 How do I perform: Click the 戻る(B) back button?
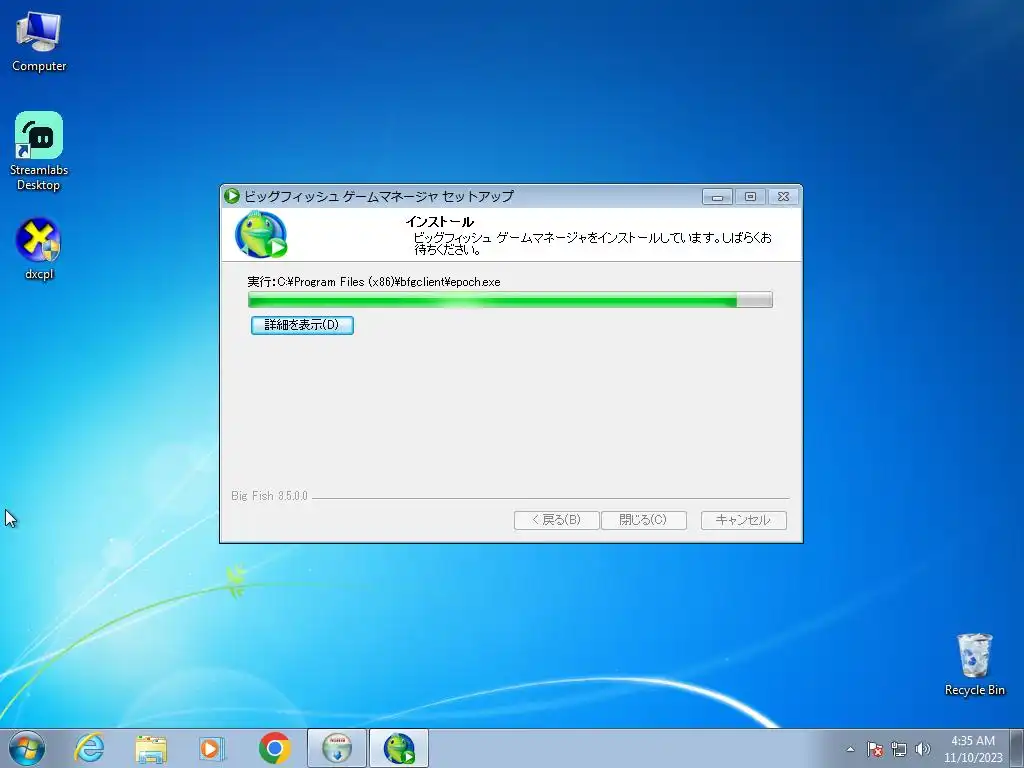tap(556, 520)
